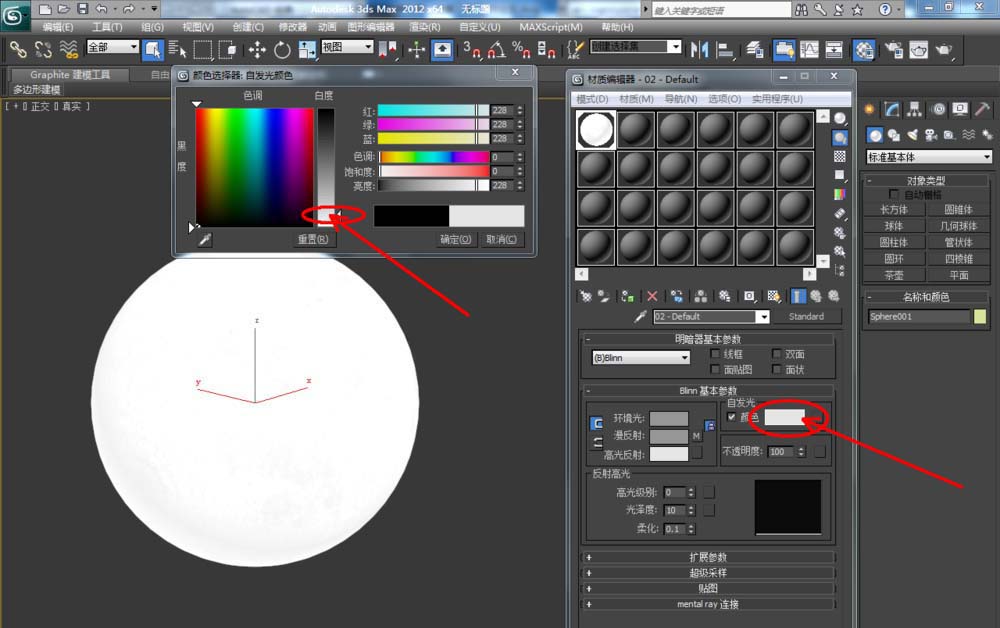Open the Modify panel tab icon
The height and width of the screenshot is (628, 1000).
[892, 110]
